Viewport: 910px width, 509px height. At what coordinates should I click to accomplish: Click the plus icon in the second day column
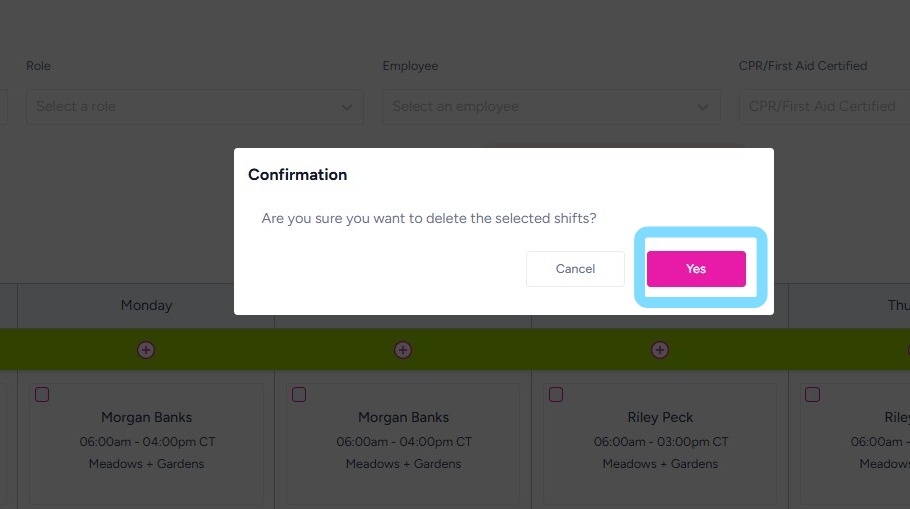coord(403,350)
